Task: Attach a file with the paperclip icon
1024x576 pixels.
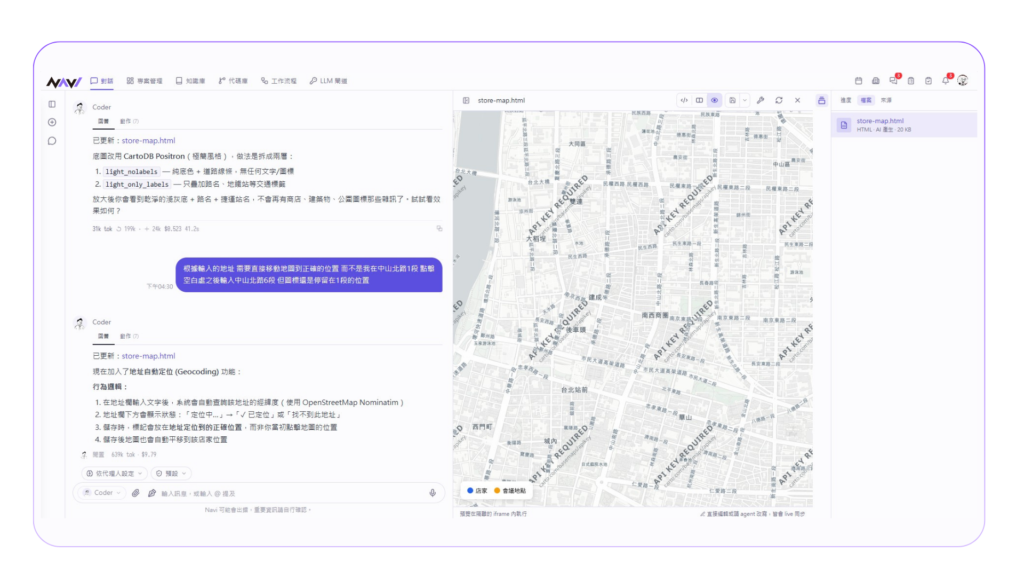Action: click(x=136, y=493)
